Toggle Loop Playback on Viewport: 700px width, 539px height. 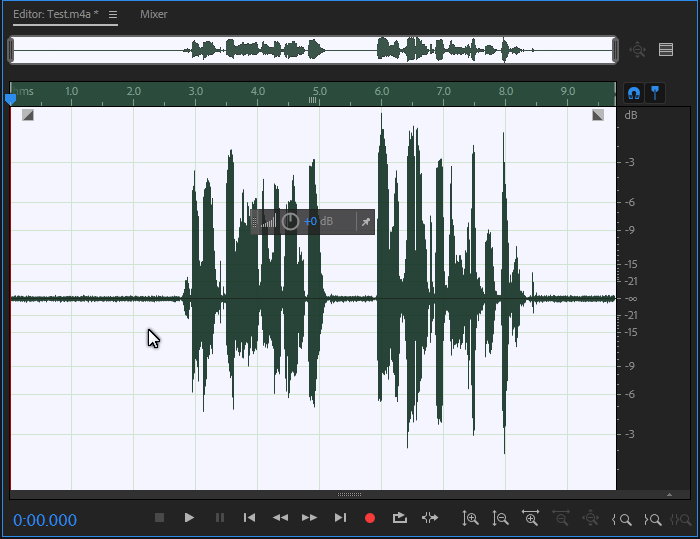click(400, 518)
